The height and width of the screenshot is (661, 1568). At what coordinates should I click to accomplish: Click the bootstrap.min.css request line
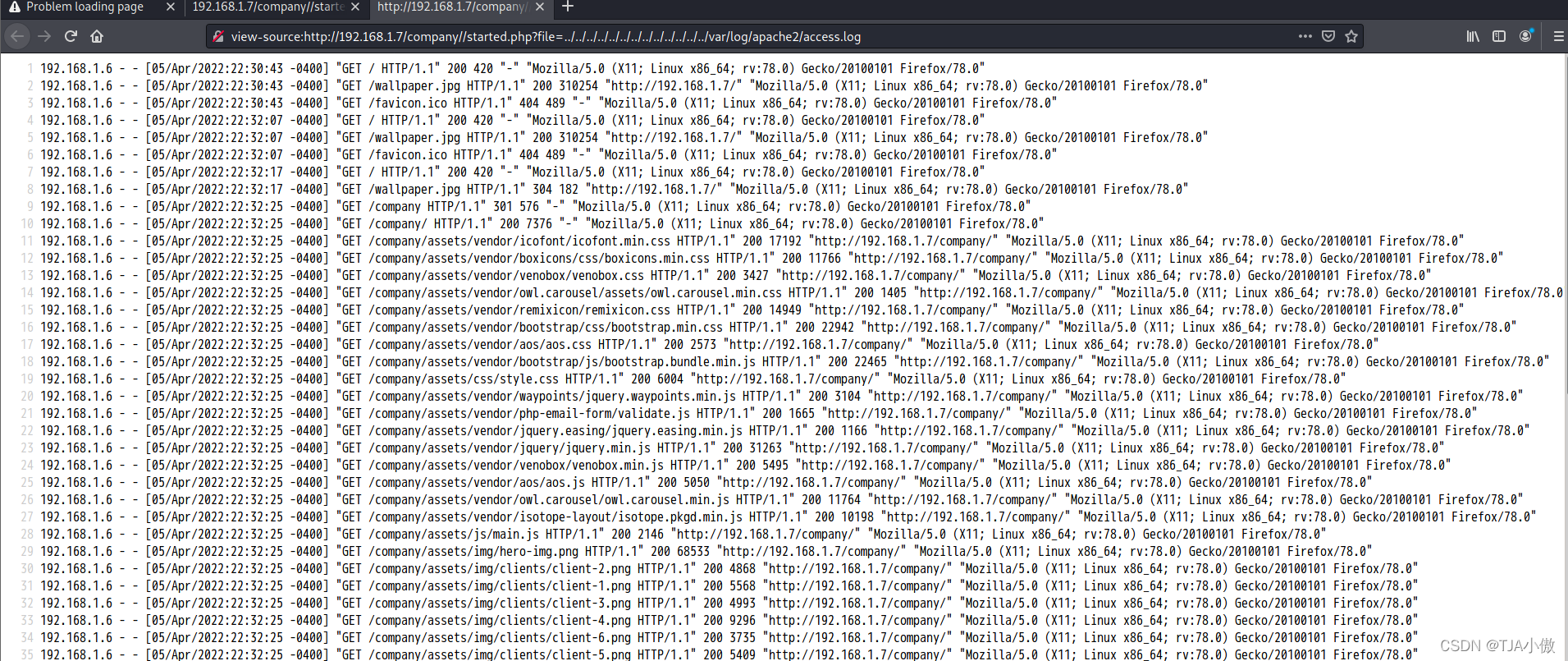779,327
